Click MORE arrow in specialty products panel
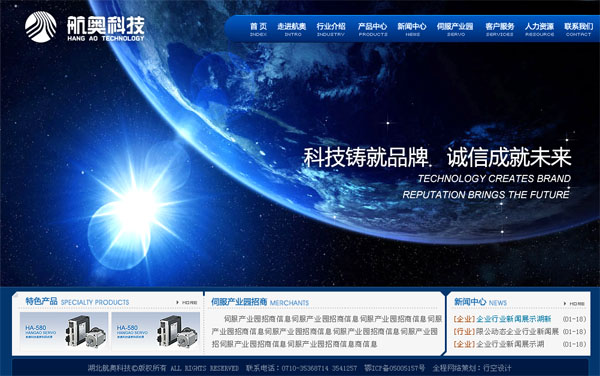 (187, 302)
